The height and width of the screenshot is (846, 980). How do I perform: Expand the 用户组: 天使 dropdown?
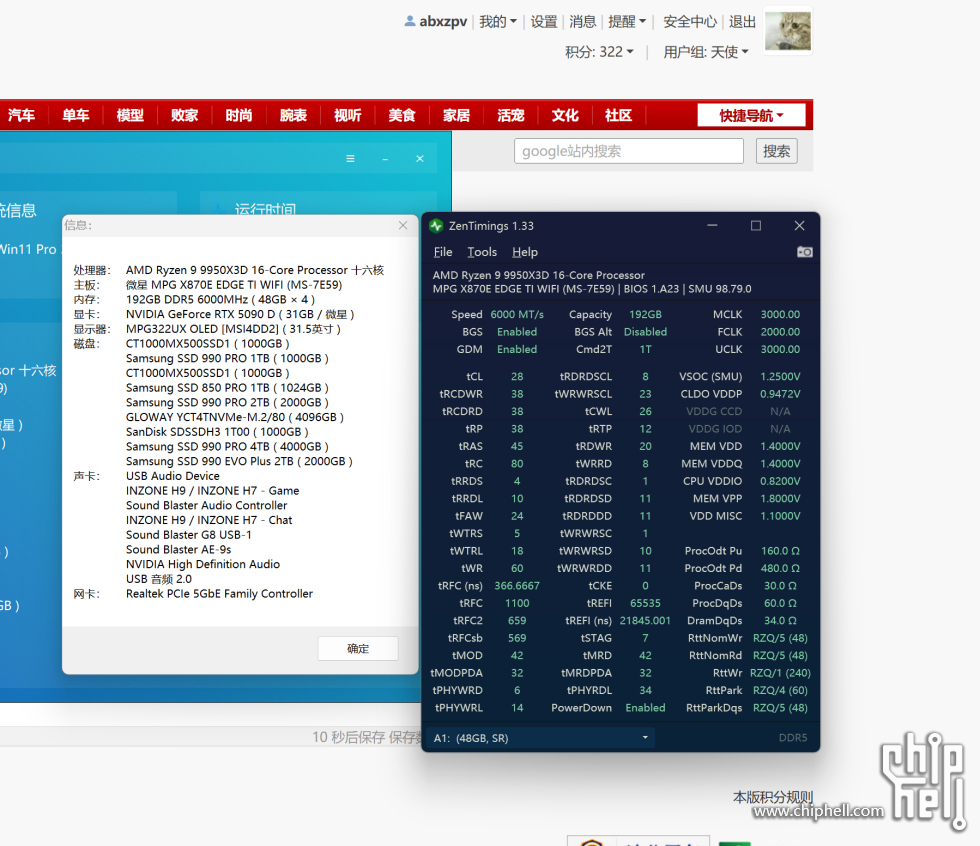pyautogui.click(x=706, y=52)
